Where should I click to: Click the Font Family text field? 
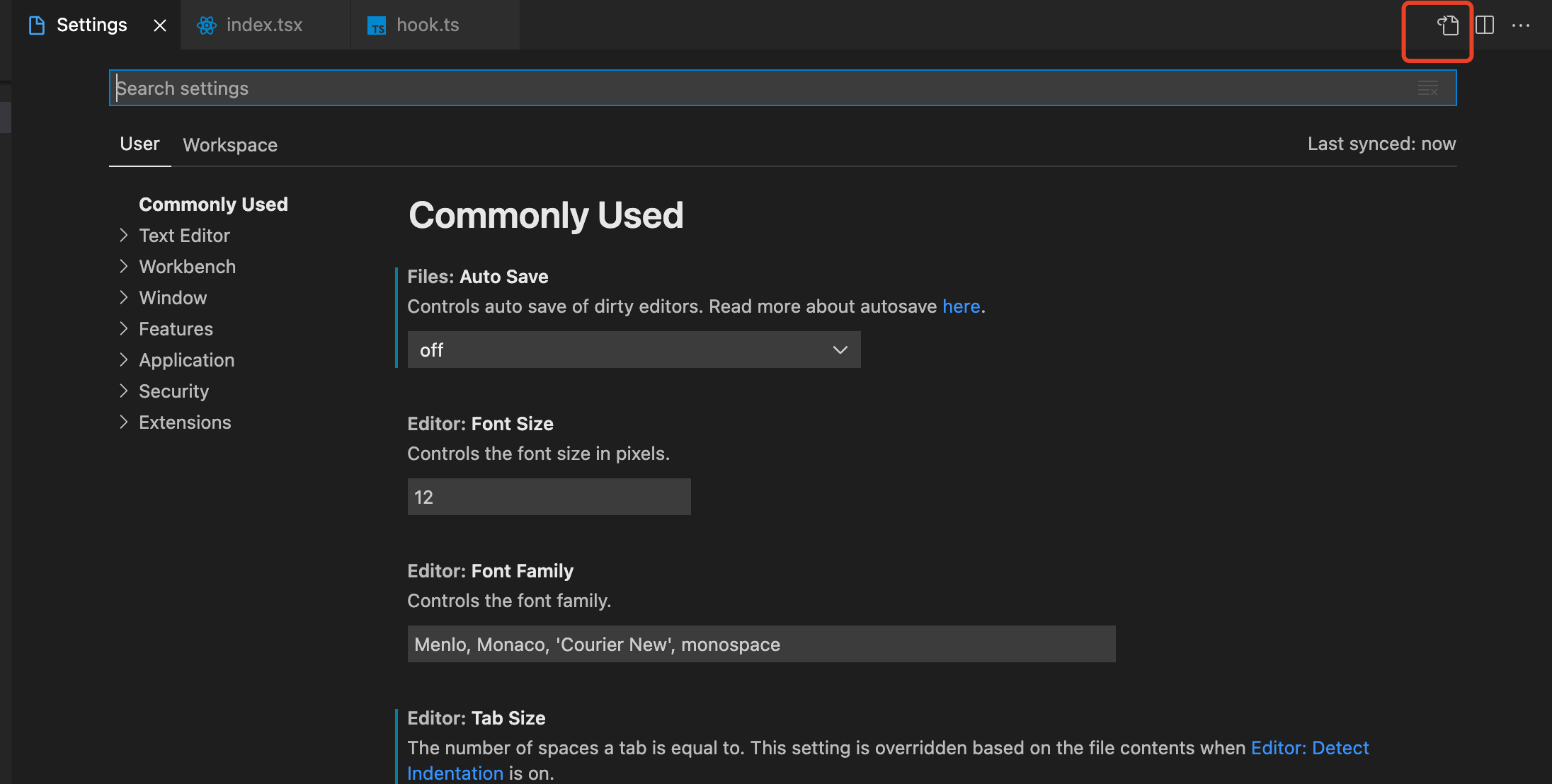click(761, 644)
